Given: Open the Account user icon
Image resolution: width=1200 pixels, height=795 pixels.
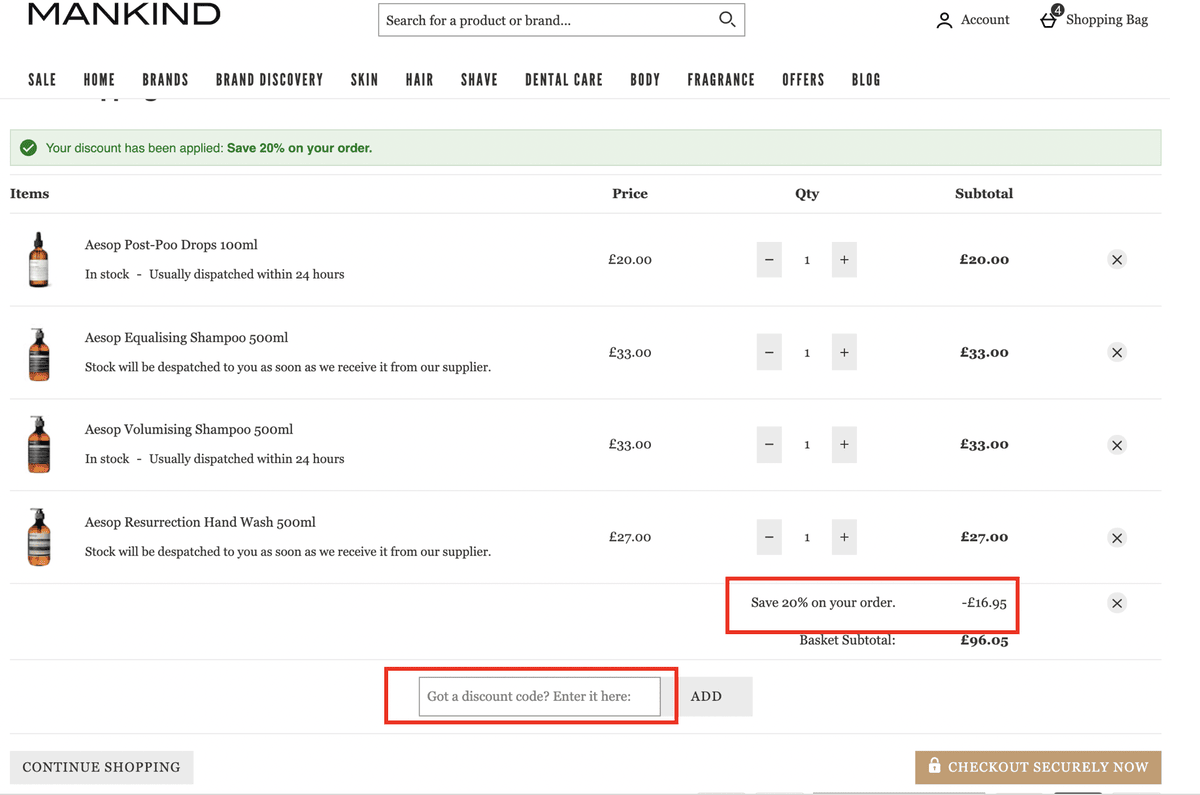Looking at the screenshot, I should pos(944,20).
